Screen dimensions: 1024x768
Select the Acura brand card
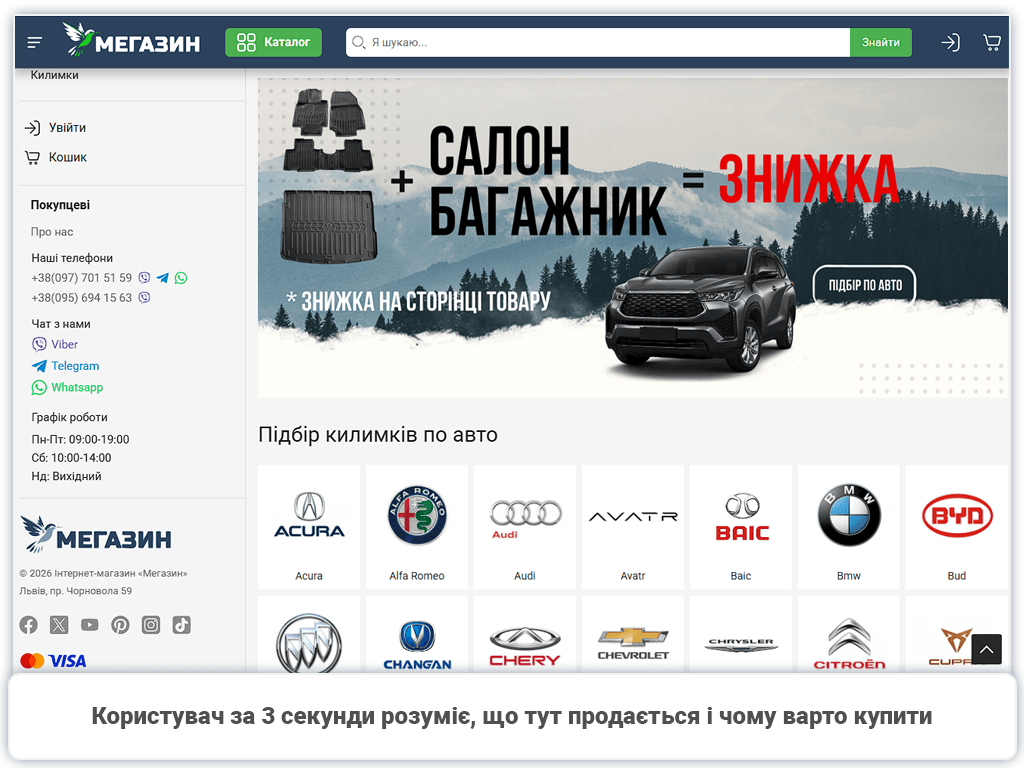point(309,527)
